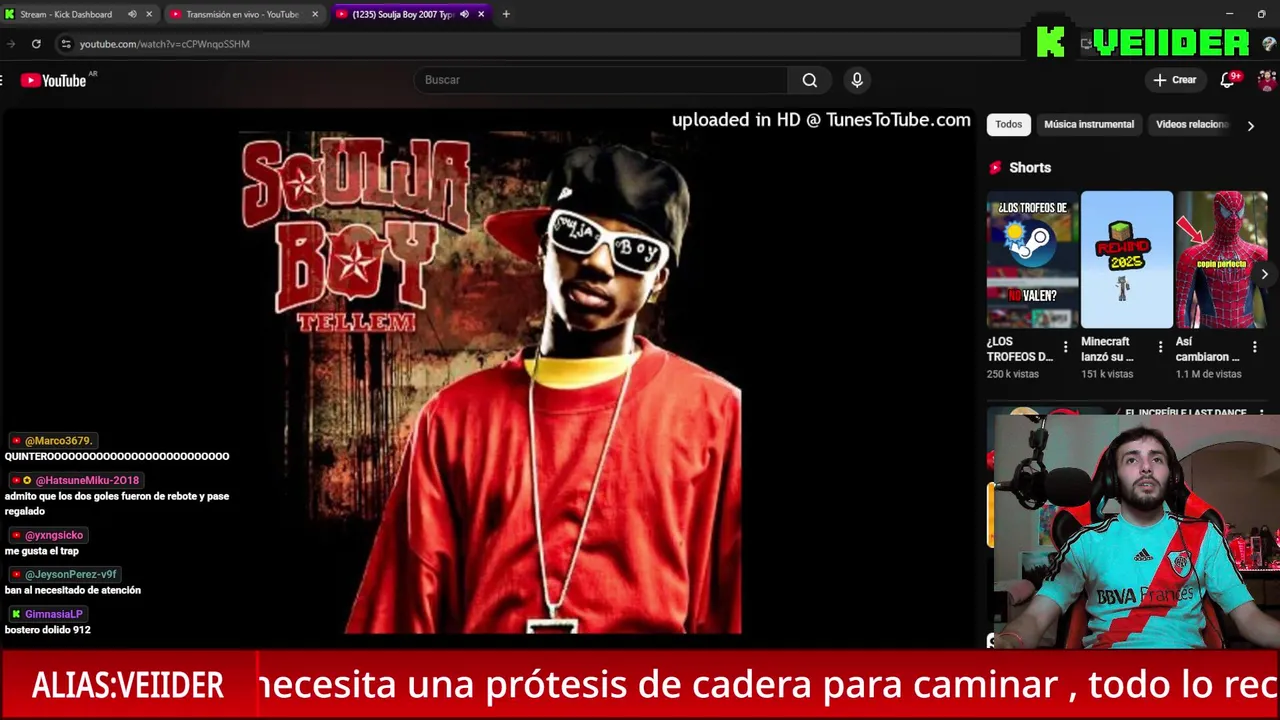1280x720 pixels.
Task: Click @yxngsicko chat username
Action: (54, 535)
